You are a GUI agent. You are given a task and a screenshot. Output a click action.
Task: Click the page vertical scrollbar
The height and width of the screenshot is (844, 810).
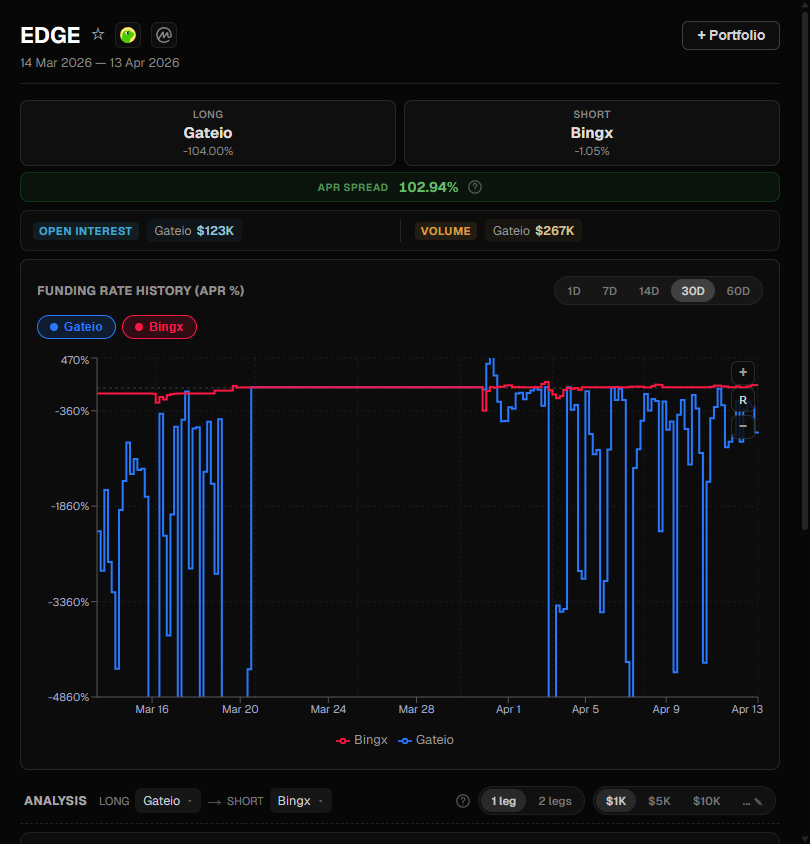pyautogui.click(x=805, y=269)
